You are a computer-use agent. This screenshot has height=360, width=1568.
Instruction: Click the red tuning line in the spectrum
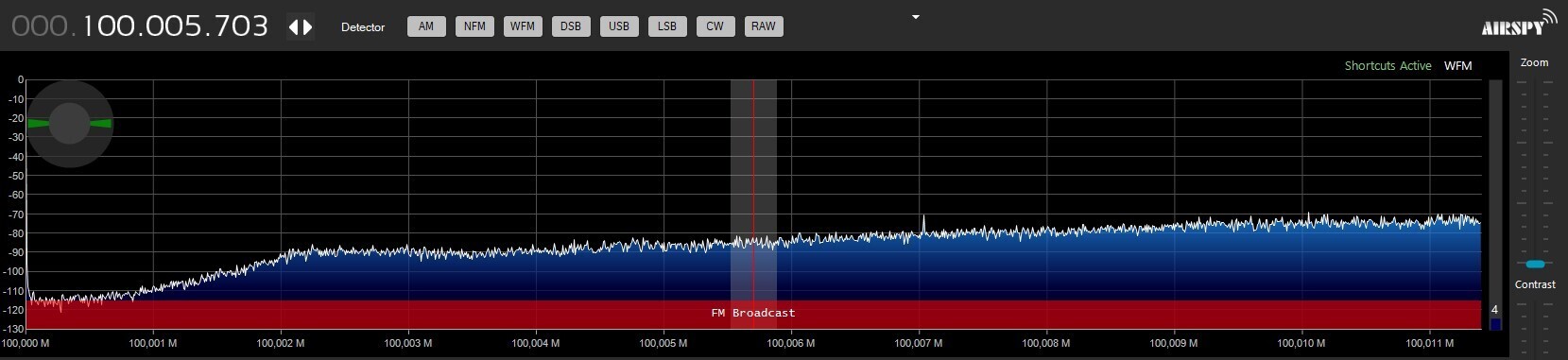coord(753,189)
